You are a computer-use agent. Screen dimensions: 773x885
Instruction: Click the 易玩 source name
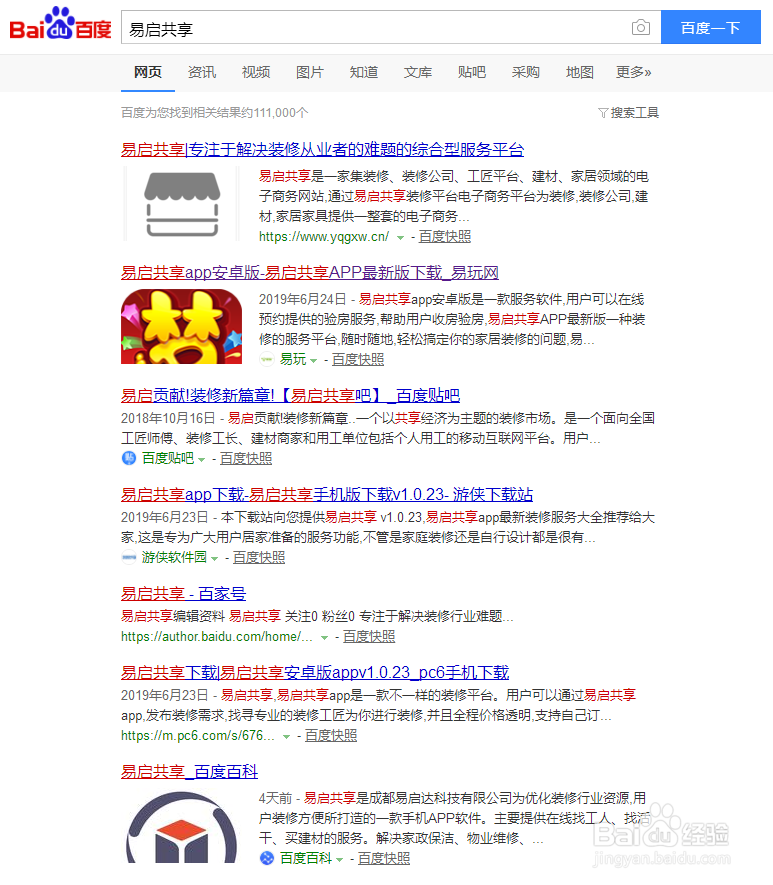[293, 360]
